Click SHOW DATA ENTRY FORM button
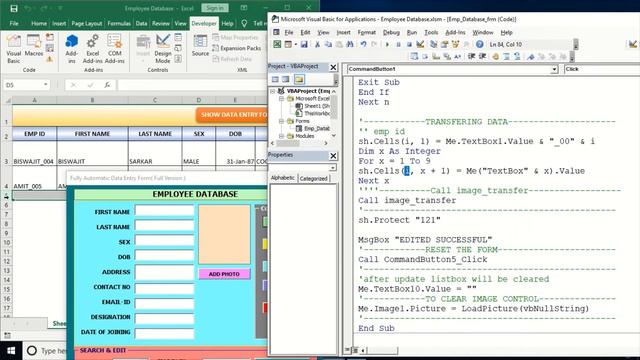This screenshot has height=360, width=640. click(x=231, y=115)
